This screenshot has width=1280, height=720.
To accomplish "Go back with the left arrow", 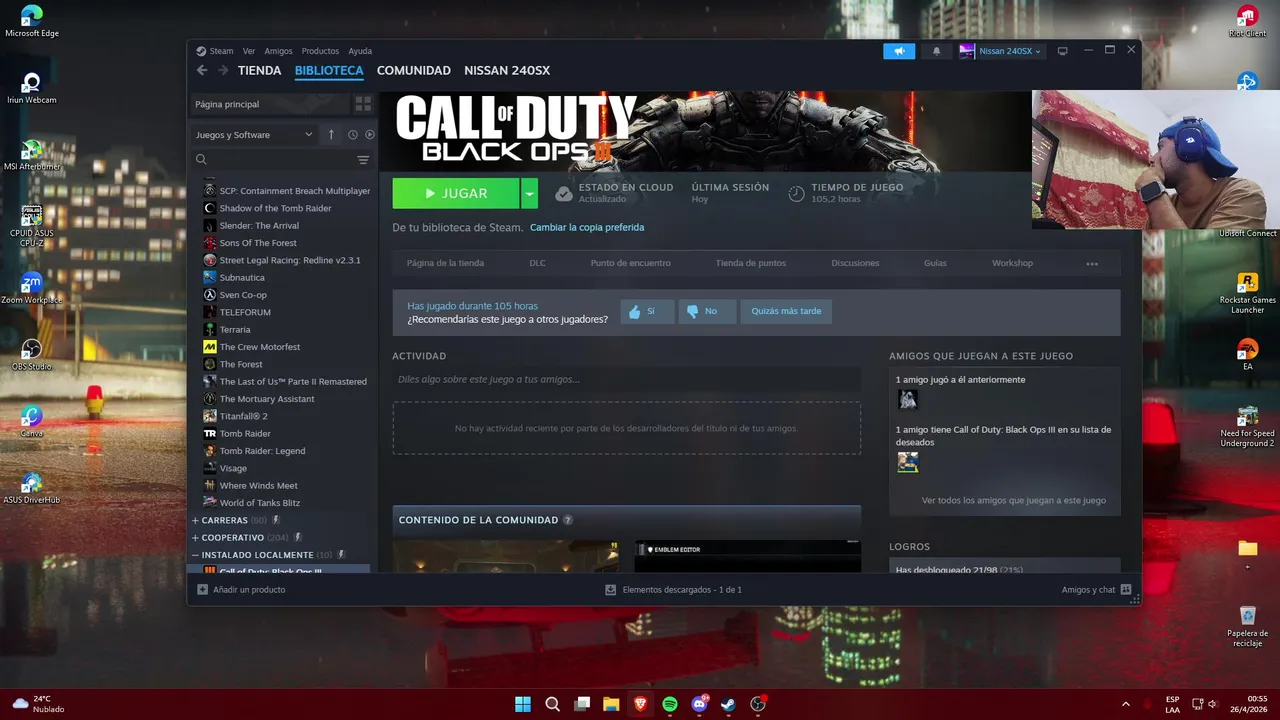I will [202, 70].
